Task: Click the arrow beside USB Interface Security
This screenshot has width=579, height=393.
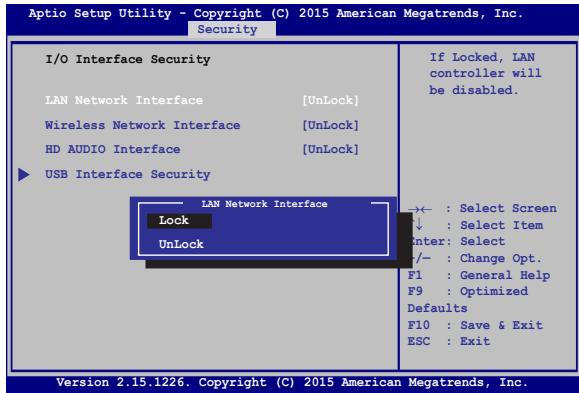Action: (24, 174)
